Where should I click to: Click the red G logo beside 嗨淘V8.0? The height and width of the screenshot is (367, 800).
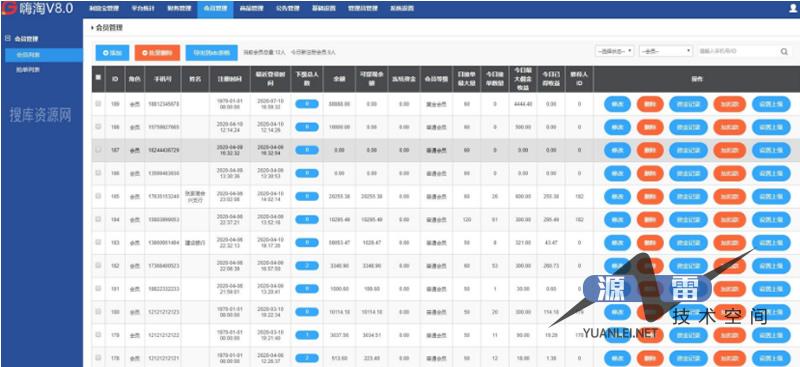click(x=9, y=8)
